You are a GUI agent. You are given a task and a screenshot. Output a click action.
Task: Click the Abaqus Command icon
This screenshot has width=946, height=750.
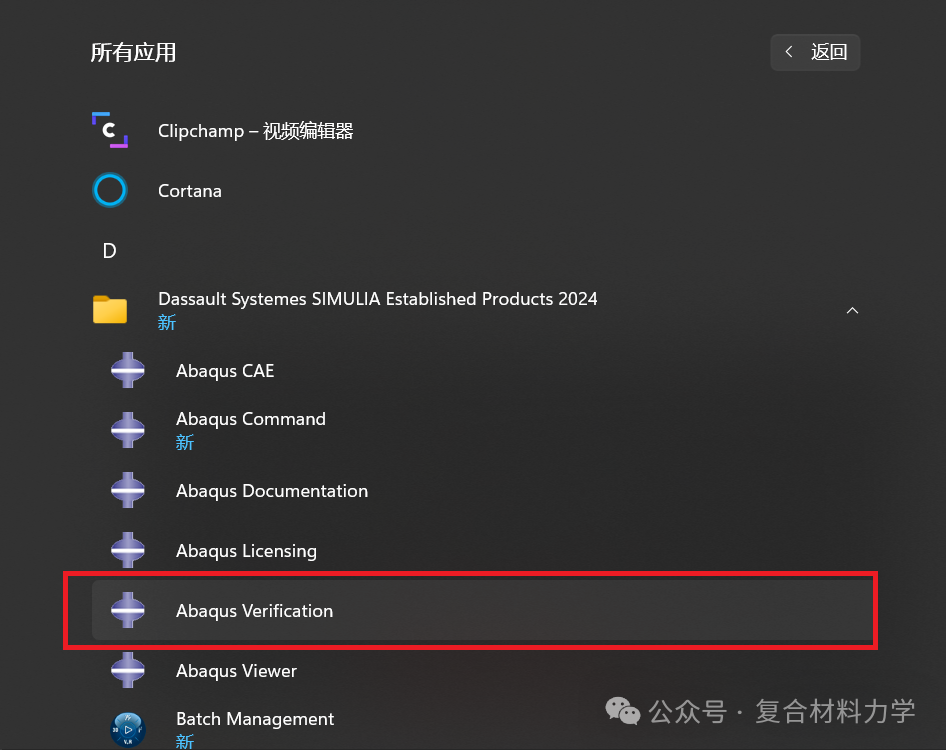point(128,430)
